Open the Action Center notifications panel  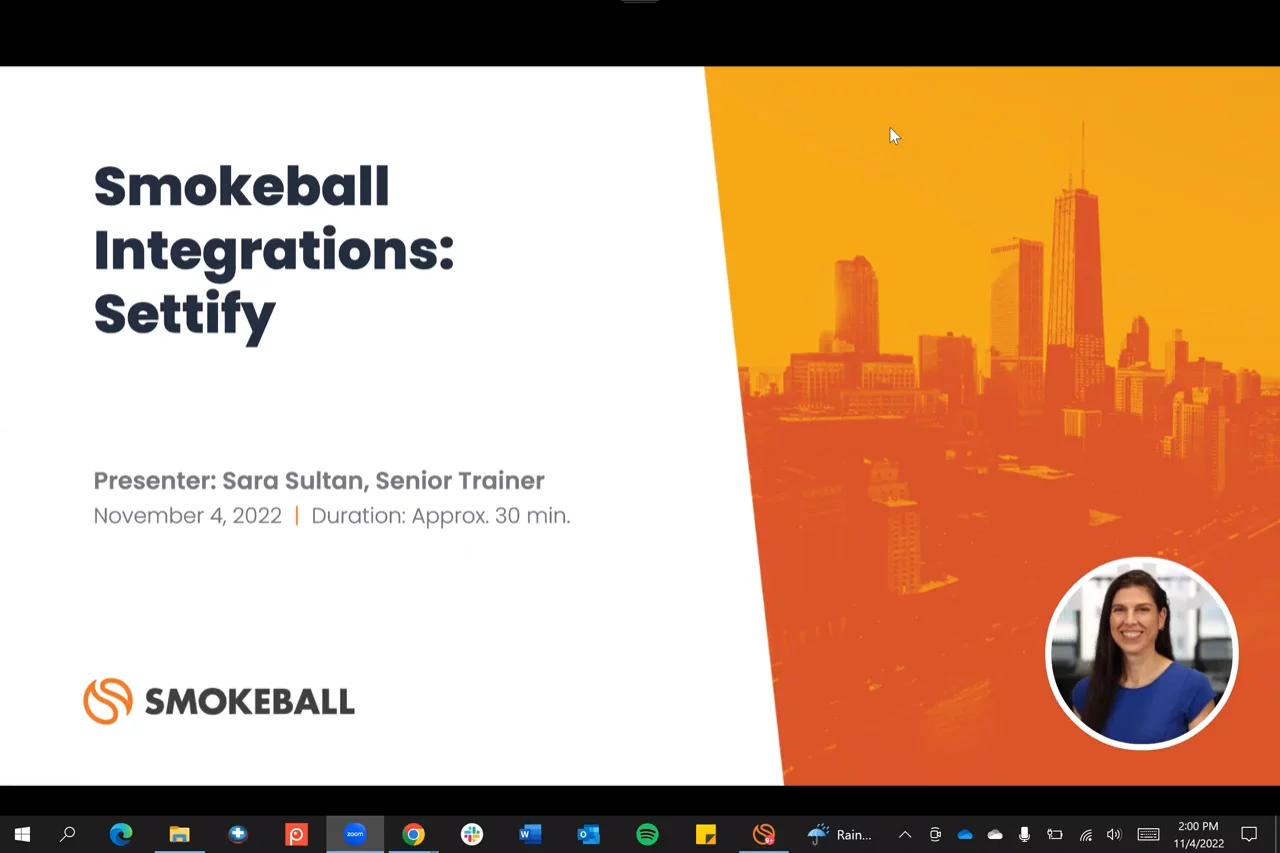coord(1249,834)
